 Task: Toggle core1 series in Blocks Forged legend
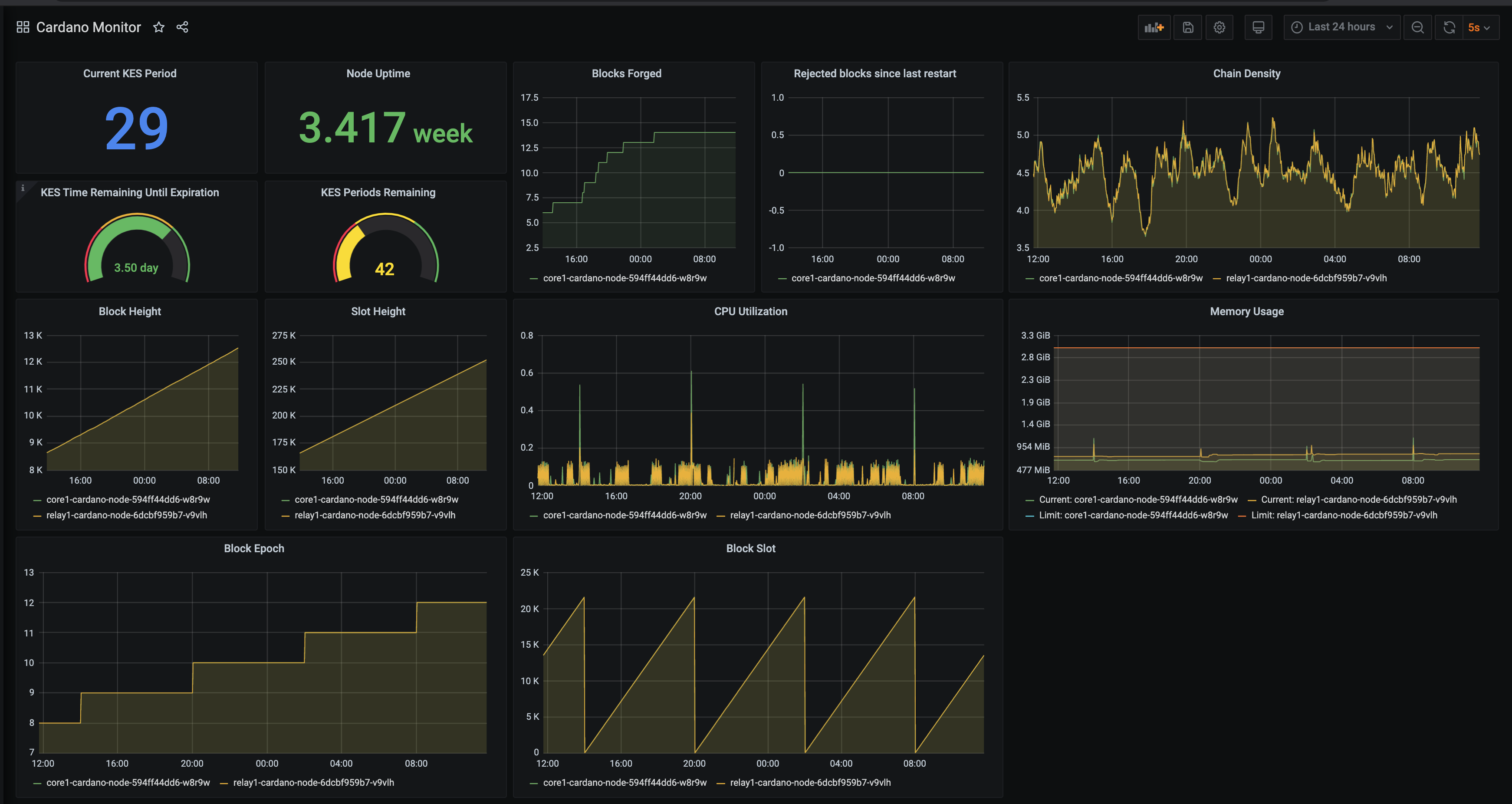[x=625, y=278]
